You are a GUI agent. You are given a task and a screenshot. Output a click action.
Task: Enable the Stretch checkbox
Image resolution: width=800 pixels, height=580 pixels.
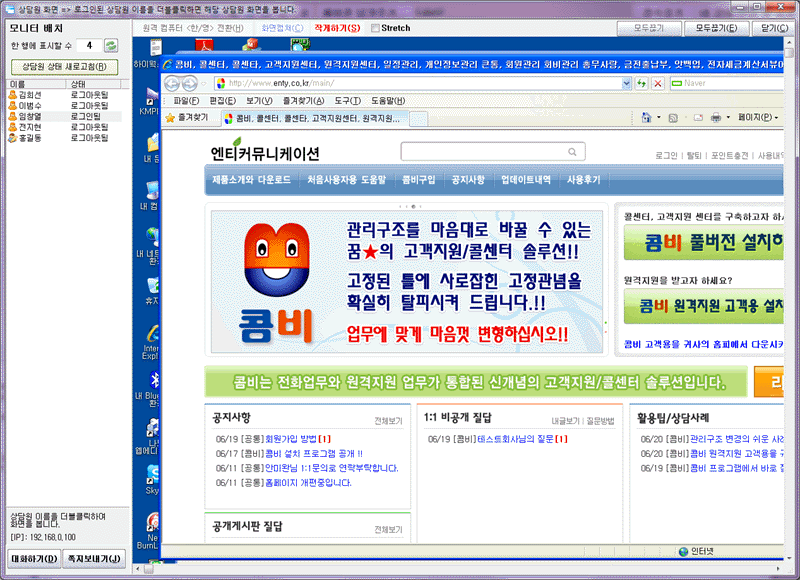pos(375,28)
